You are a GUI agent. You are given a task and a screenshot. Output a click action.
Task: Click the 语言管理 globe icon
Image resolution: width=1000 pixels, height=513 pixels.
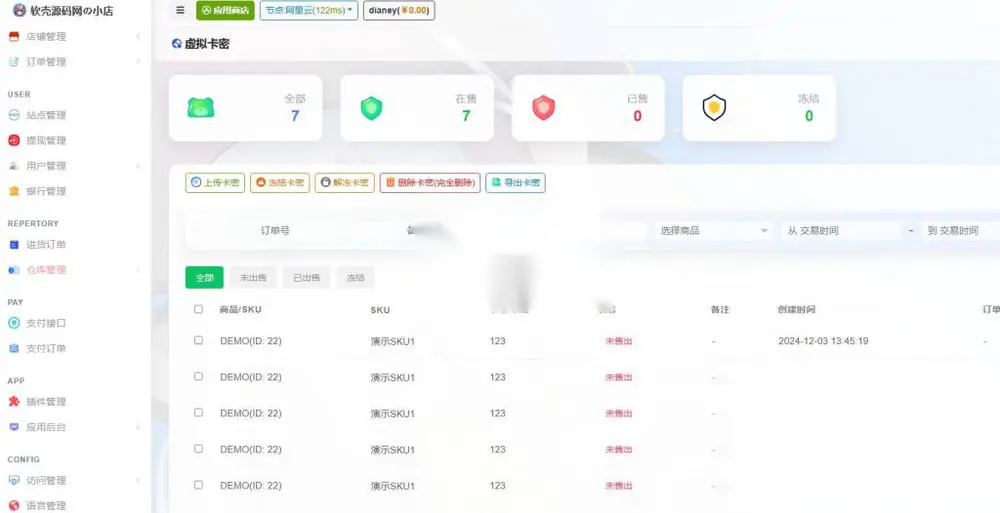pyautogui.click(x=14, y=505)
